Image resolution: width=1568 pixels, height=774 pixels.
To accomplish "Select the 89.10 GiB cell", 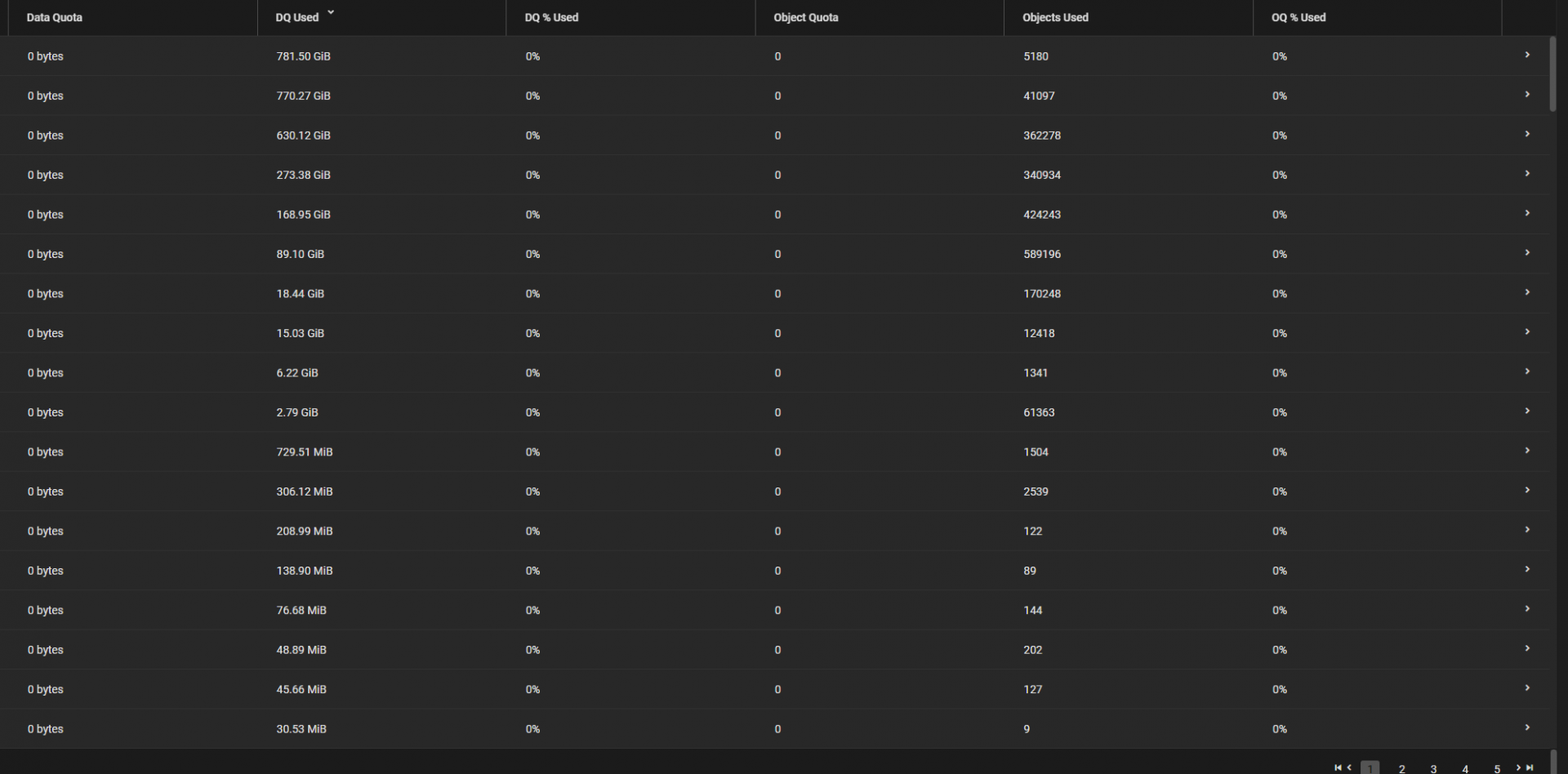I will tap(300, 254).
